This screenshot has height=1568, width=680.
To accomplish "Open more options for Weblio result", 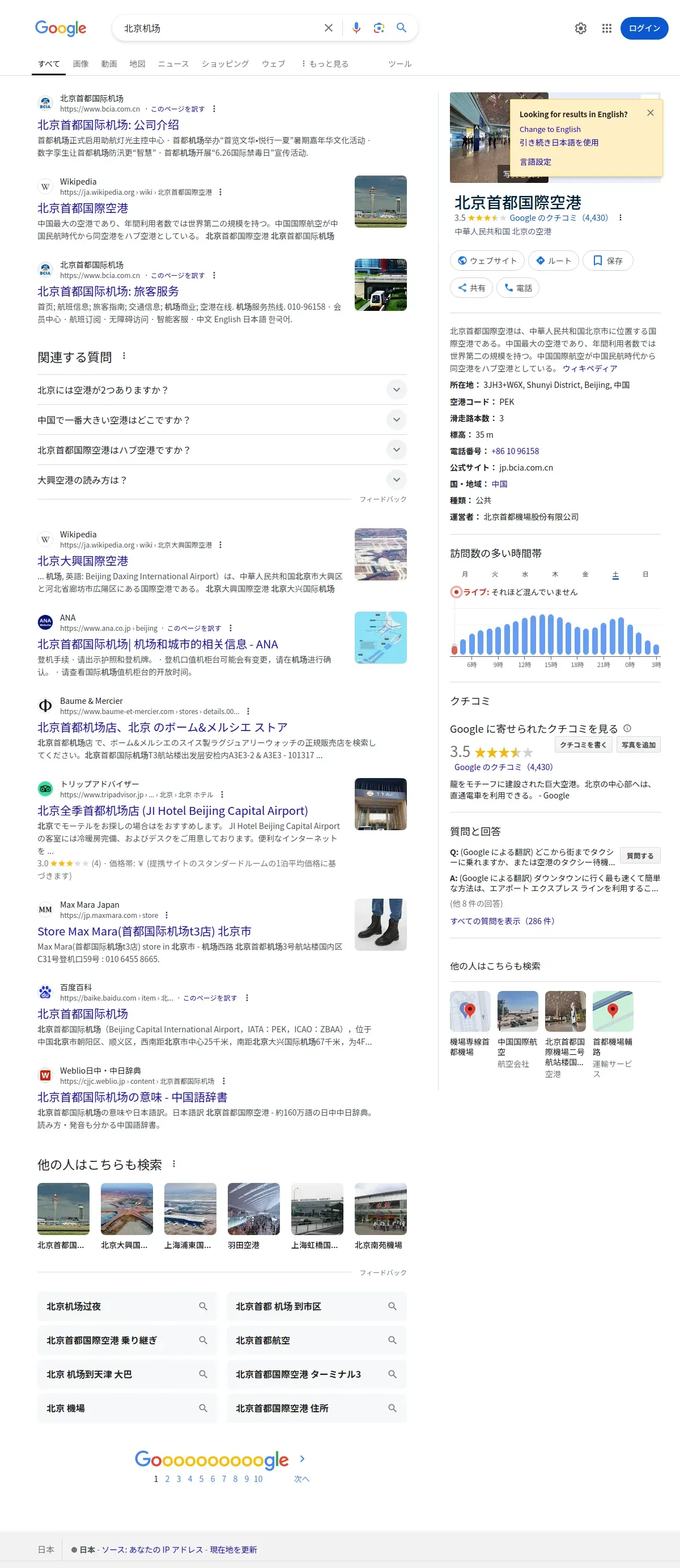I will click(224, 1082).
